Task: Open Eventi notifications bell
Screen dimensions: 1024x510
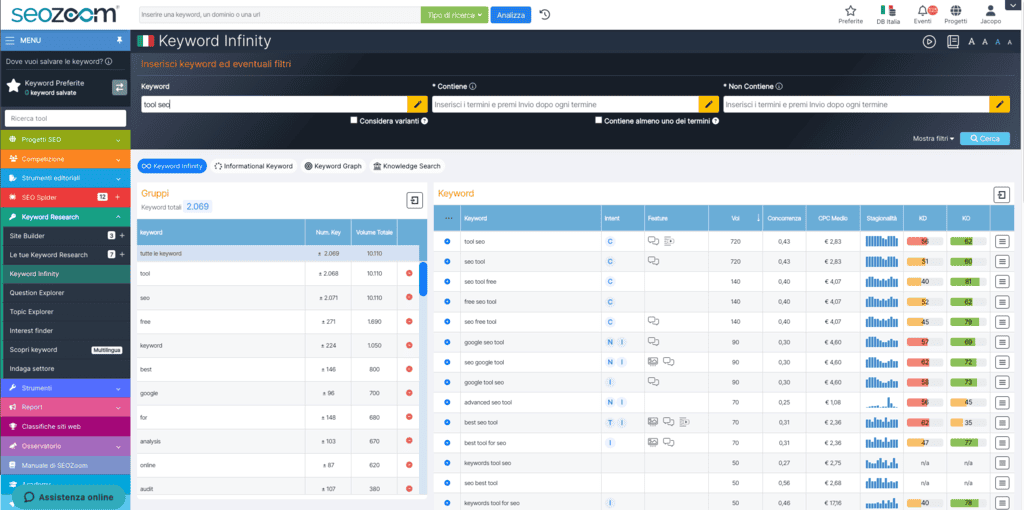Action: point(922,11)
